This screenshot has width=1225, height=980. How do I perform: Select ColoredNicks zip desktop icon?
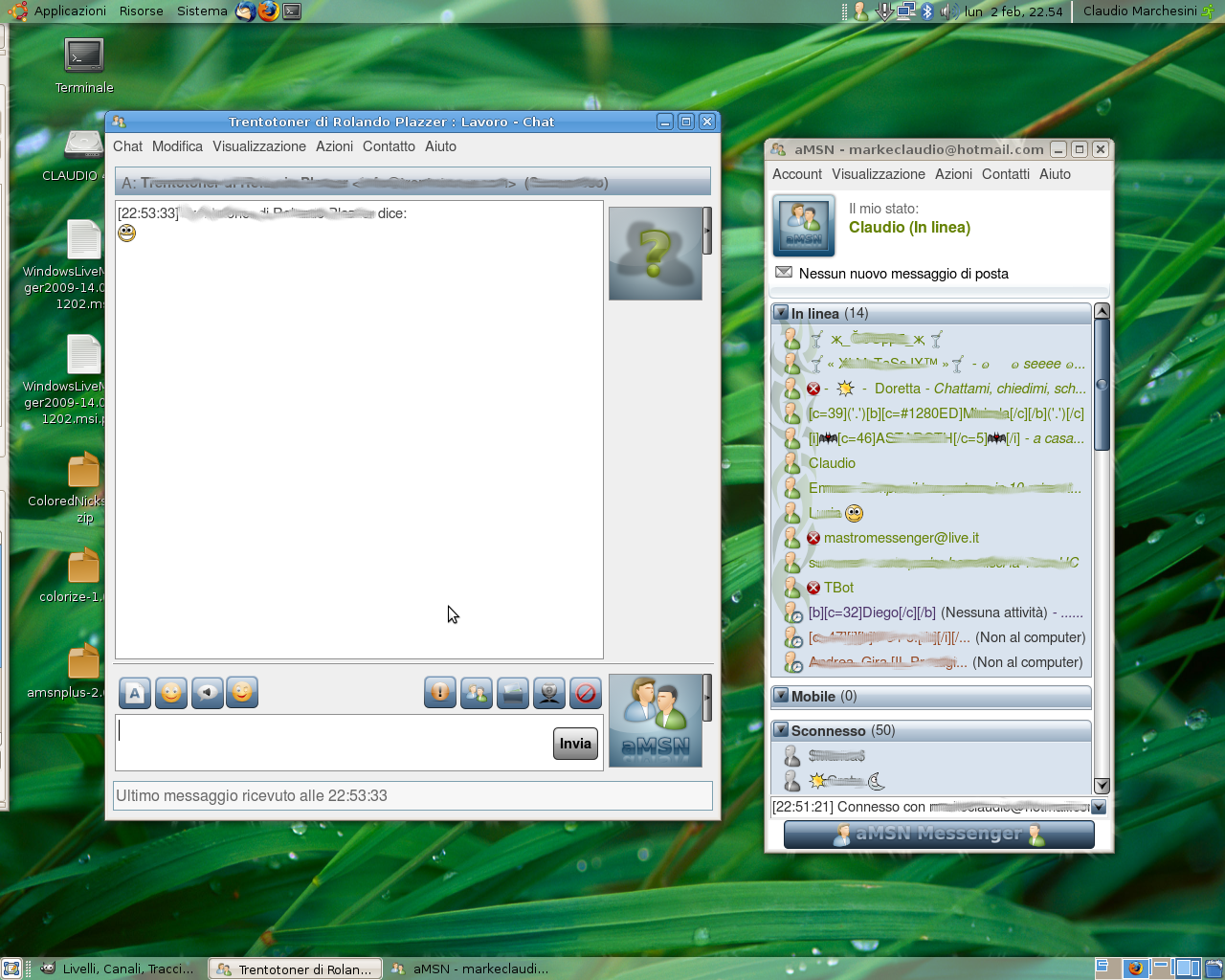(x=69, y=488)
